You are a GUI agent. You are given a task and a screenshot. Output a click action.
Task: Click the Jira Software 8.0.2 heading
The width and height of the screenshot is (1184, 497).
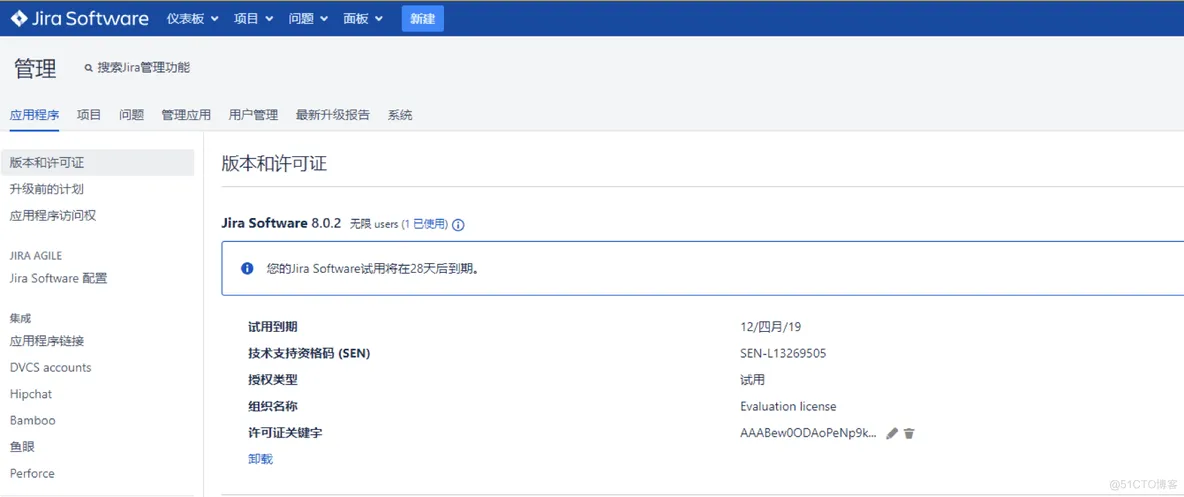(282, 224)
